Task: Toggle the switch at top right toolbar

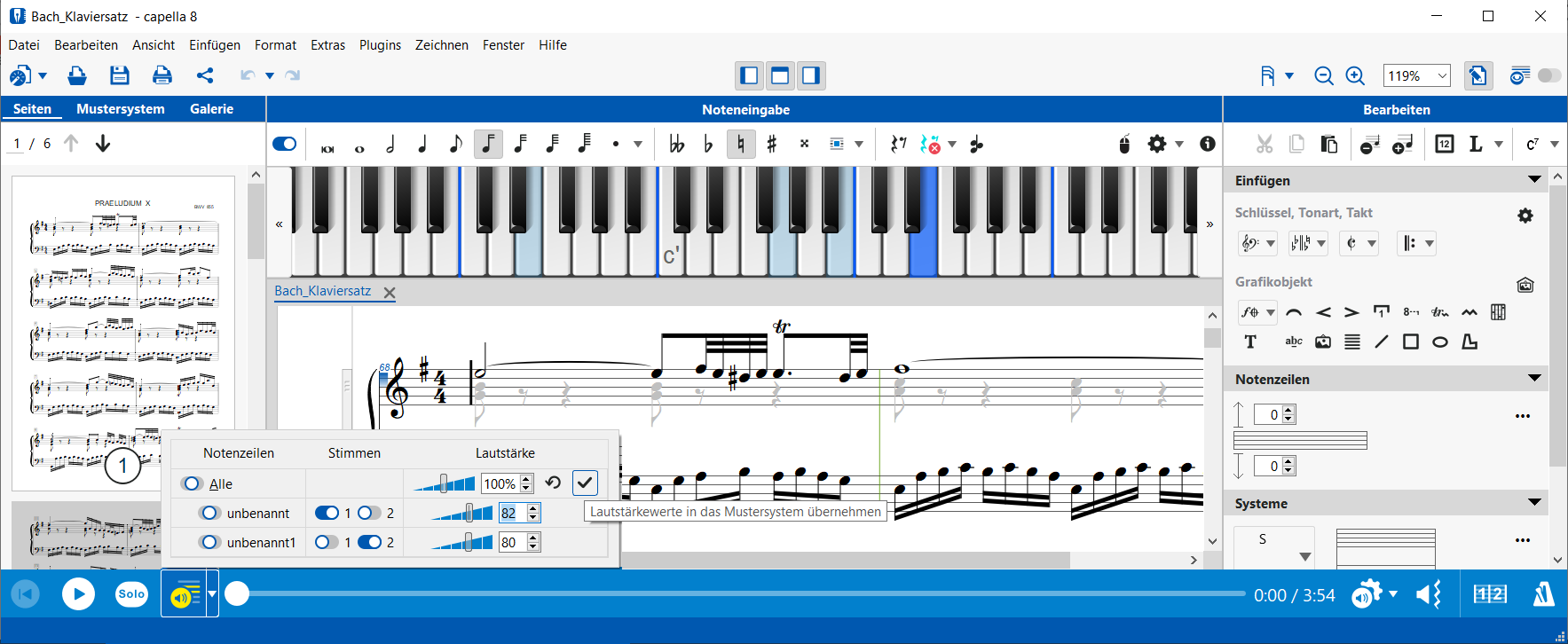Action: point(1549,75)
